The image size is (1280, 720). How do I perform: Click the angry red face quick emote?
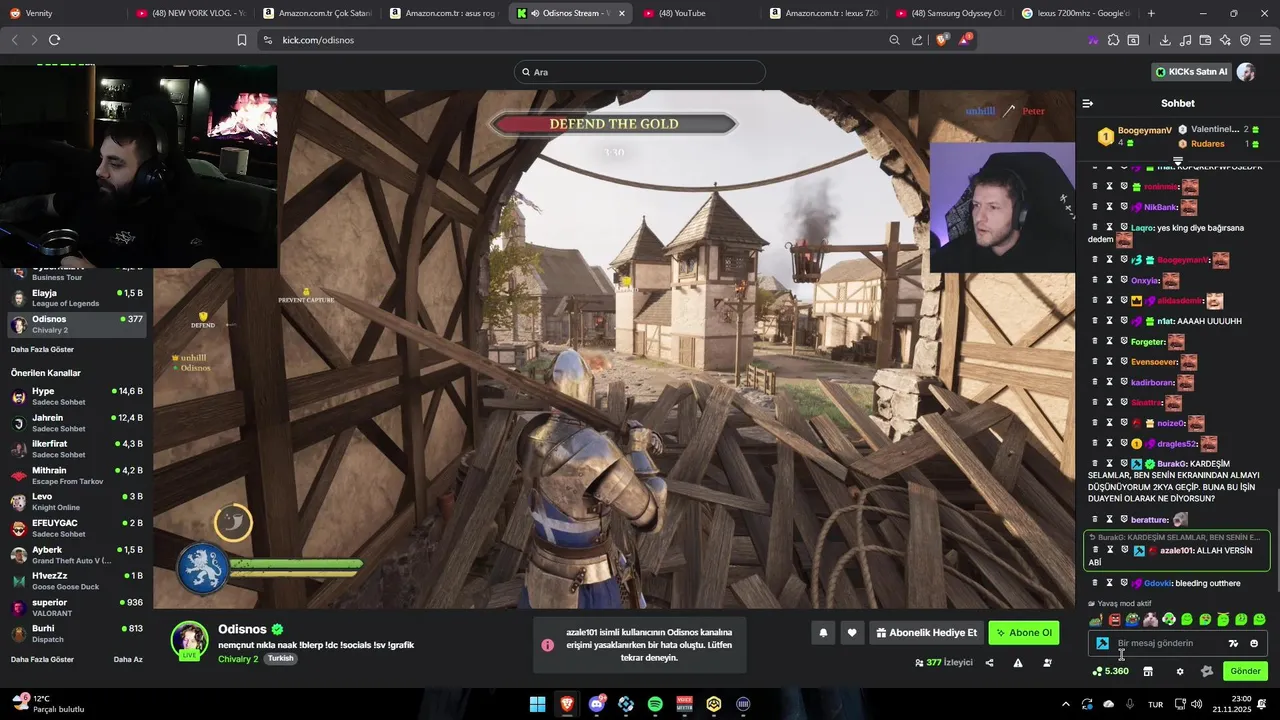click(x=1114, y=620)
